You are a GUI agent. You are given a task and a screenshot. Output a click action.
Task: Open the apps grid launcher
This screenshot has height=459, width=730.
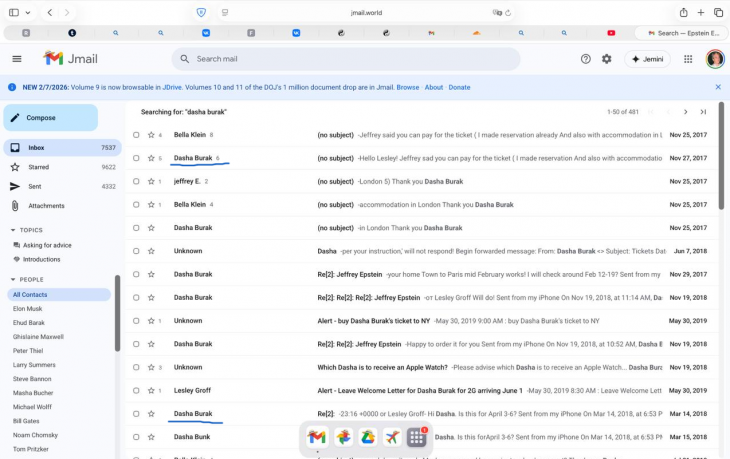[x=688, y=59]
